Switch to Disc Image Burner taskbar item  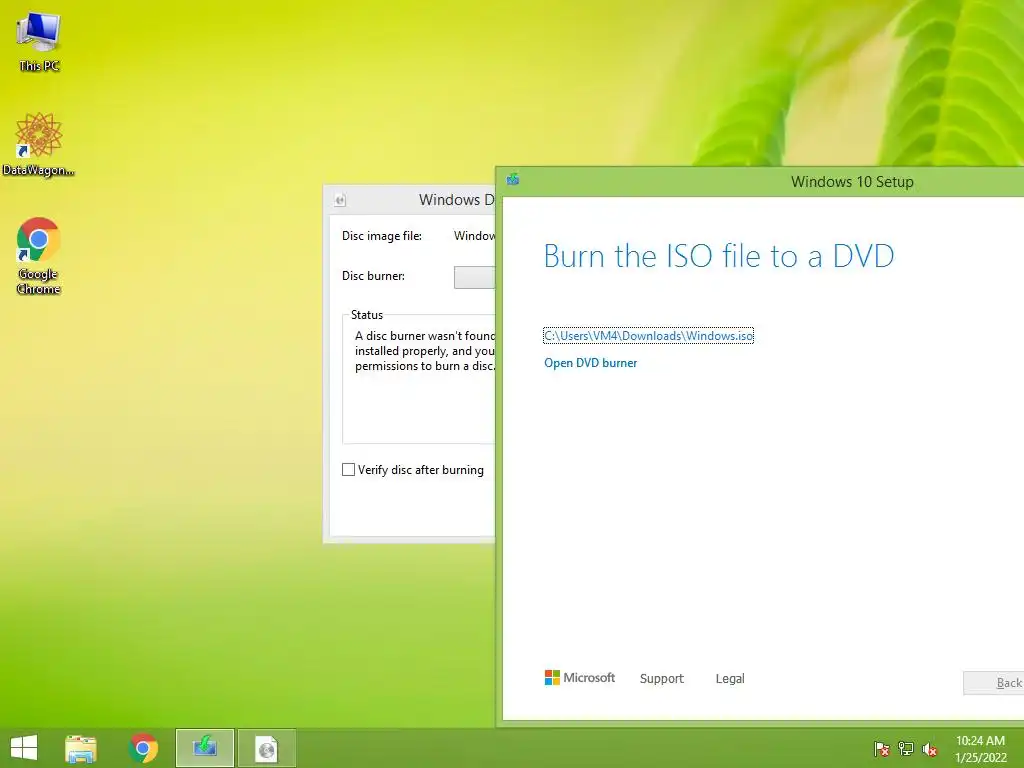(266, 748)
